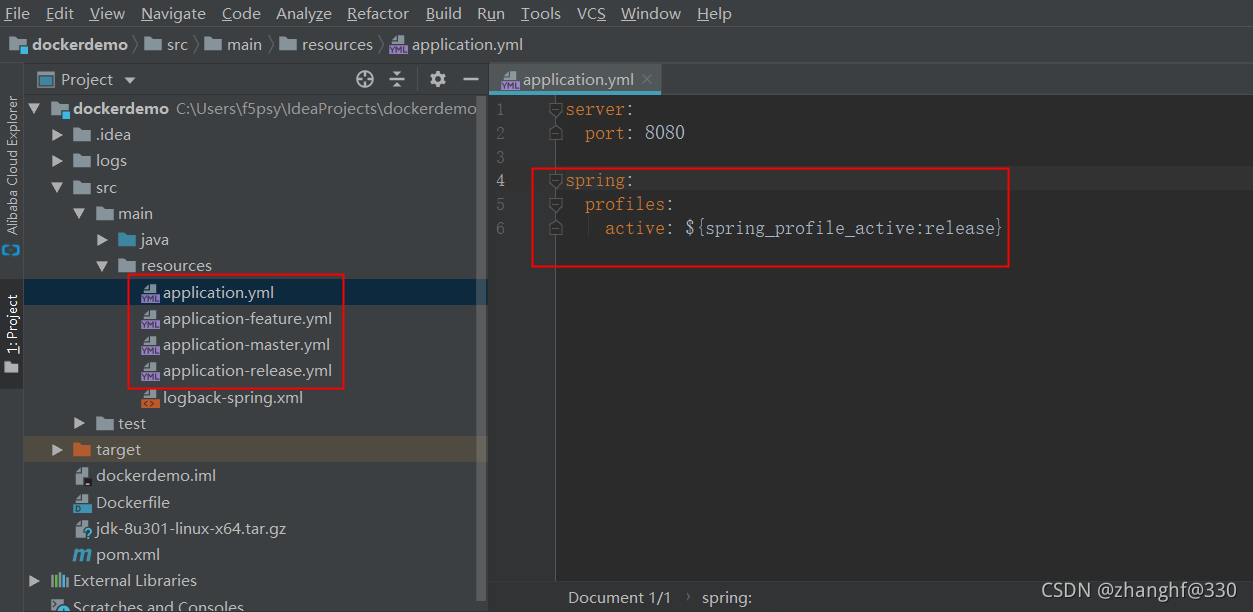Close the application.yml editor tab
The height and width of the screenshot is (612, 1253).
tap(648, 80)
